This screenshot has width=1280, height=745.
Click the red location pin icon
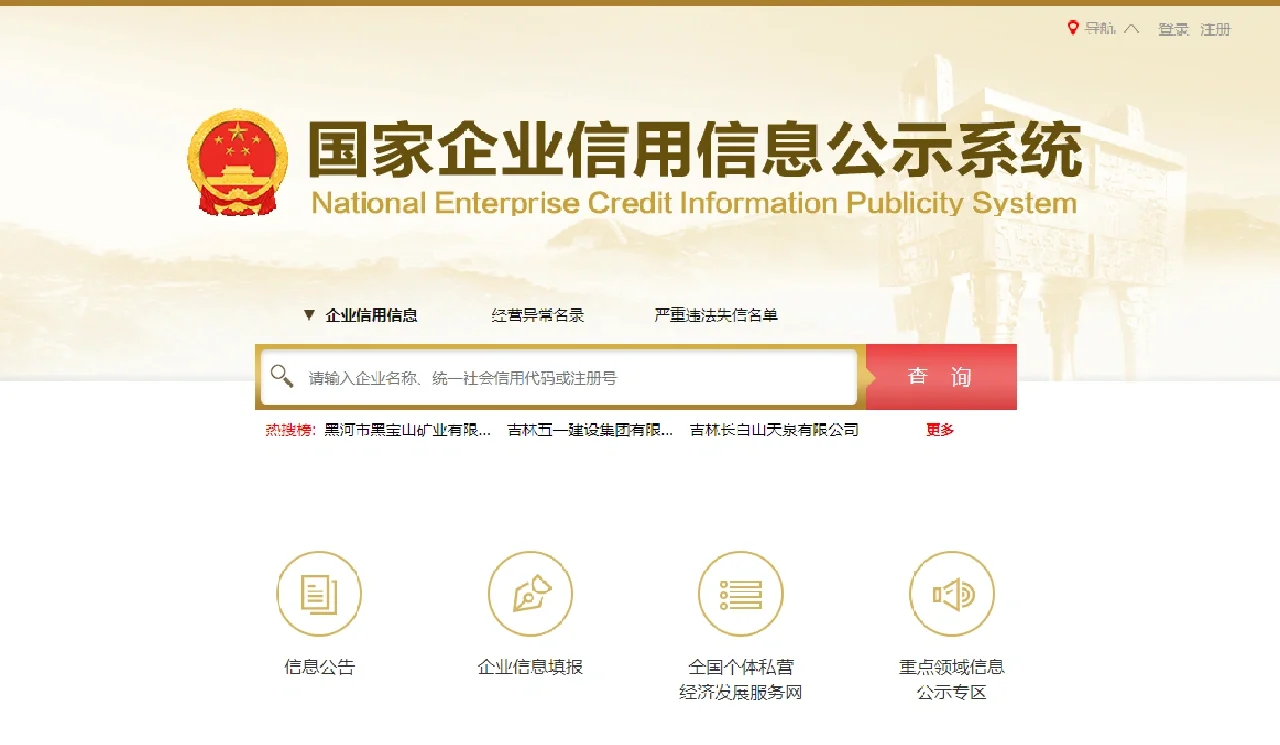(1073, 28)
